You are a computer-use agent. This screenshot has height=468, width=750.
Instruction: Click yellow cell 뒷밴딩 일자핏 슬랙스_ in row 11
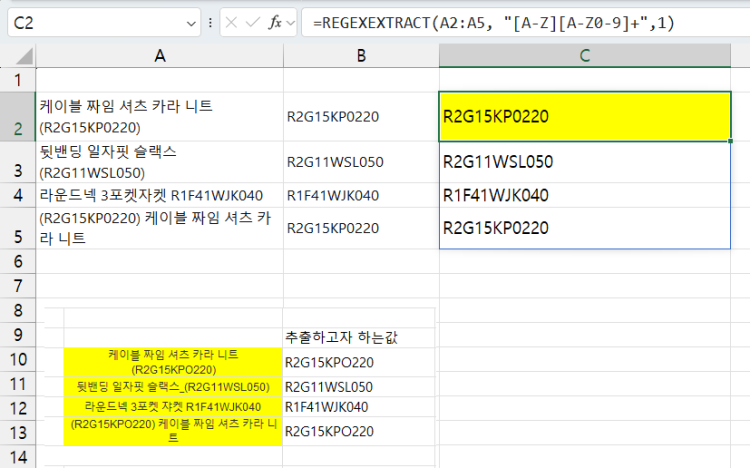[173, 387]
